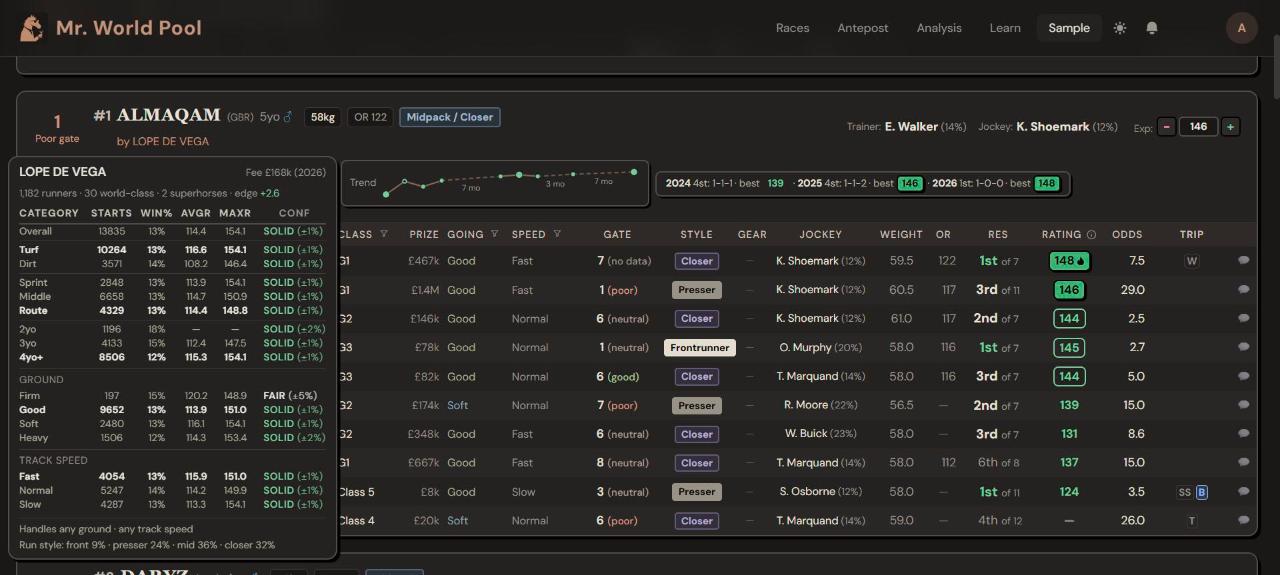Click the sire link 'by LOPE DE VEGA'
The width and height of the screenshot is (1280, 575).
(x=163, y=141)
